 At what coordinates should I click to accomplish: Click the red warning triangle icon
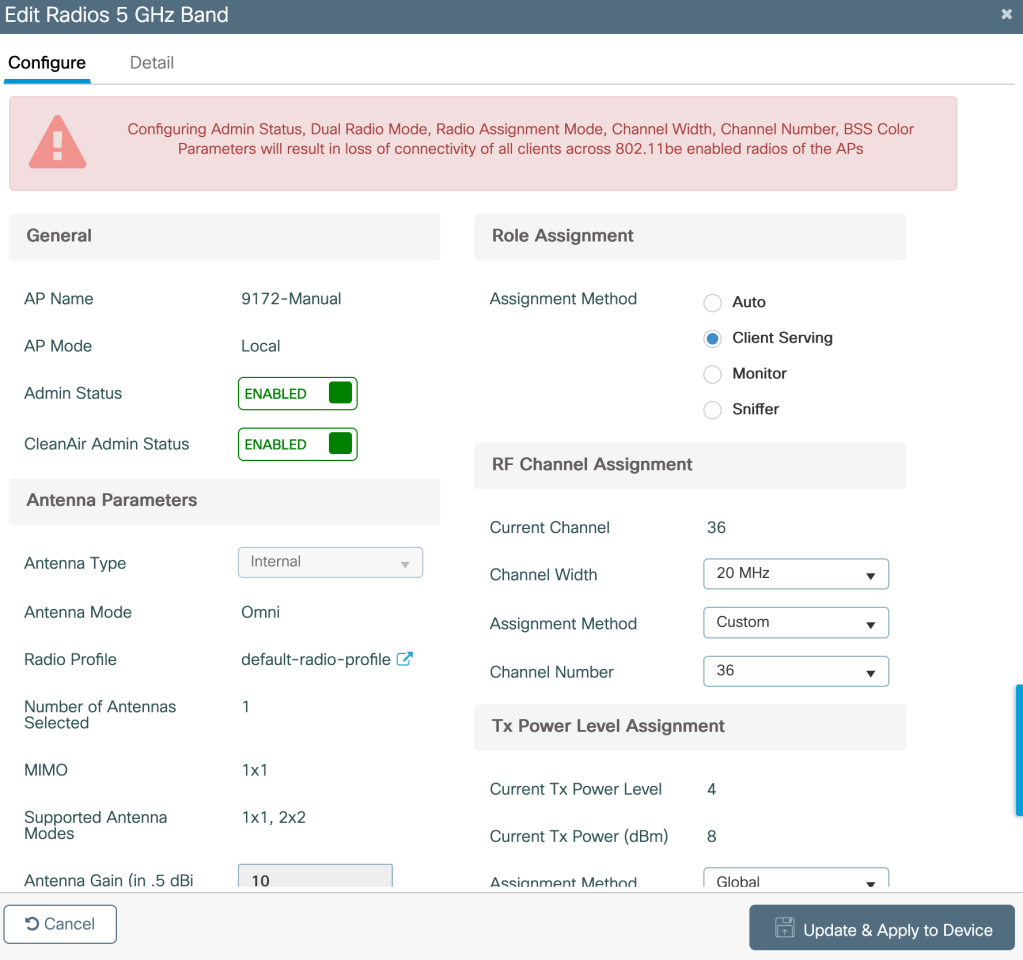pos(58,142)
